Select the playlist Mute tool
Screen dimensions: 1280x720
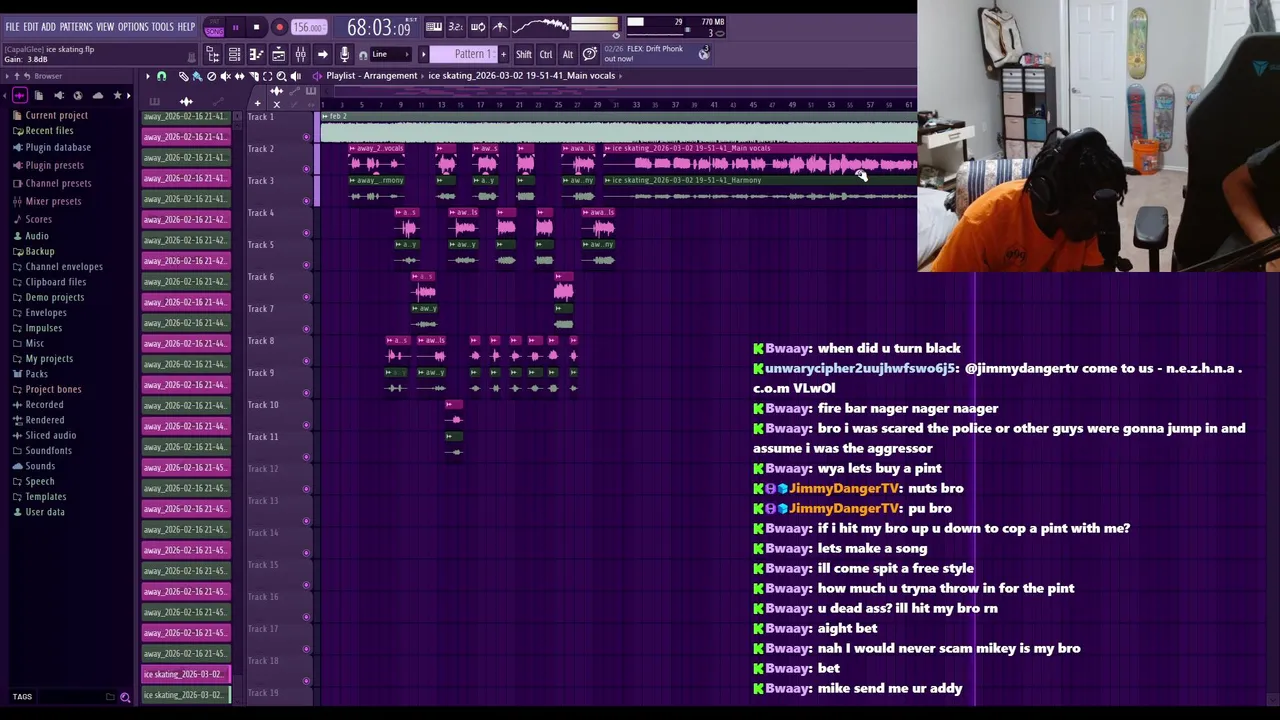click(225, 76)
